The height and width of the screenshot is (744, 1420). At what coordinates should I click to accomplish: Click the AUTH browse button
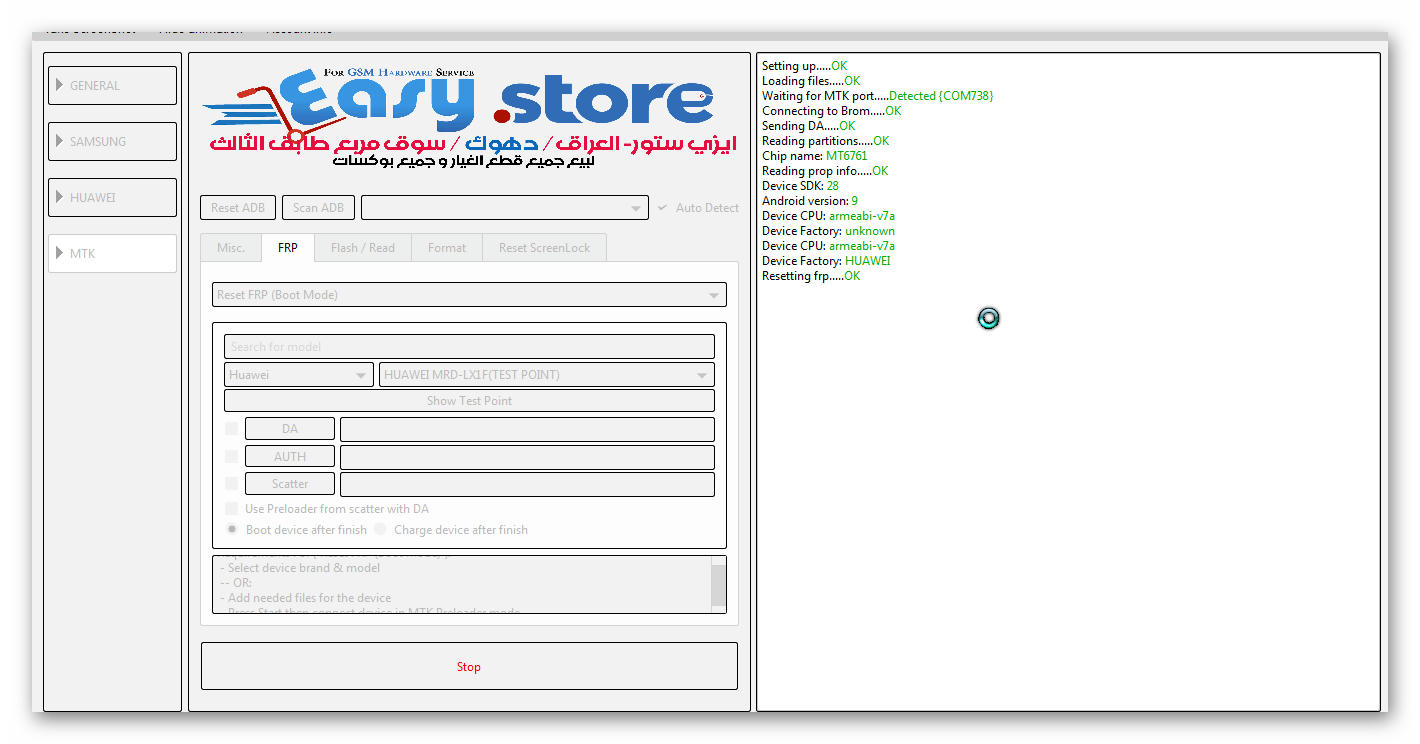(290, 457)
